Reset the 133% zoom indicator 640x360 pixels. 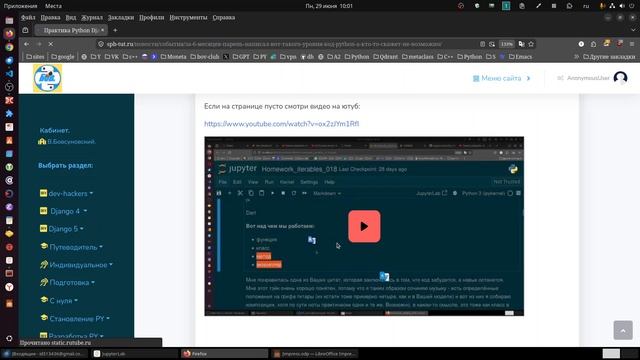coord(507,44)
